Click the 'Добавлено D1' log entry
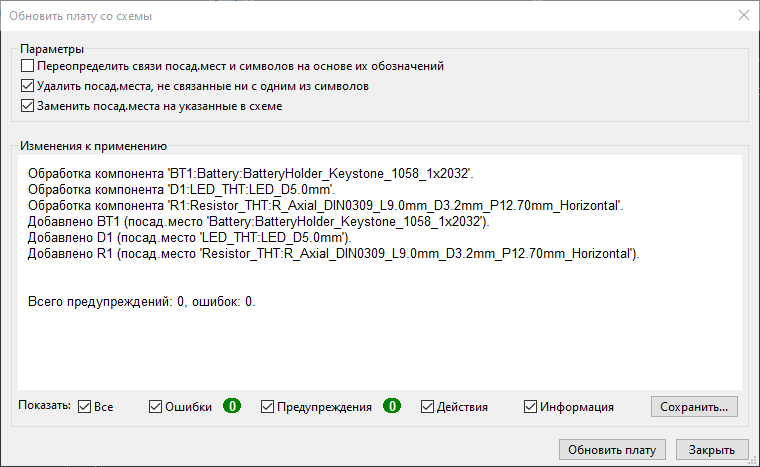Image resolution: width=760 pixels, height=467 pixels. pyautogui.click(x=188, y=237)
